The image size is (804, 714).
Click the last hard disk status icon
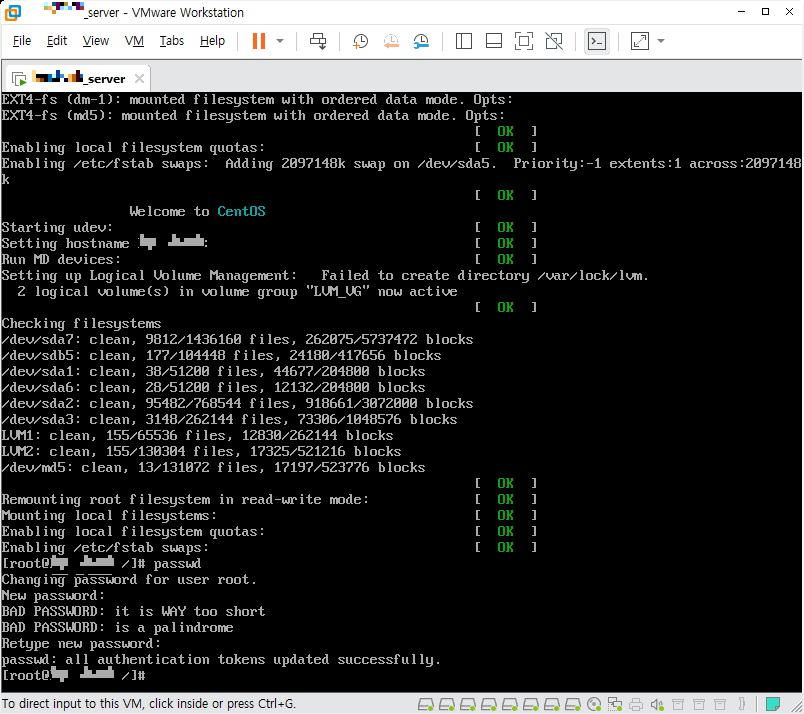point(573,704)
